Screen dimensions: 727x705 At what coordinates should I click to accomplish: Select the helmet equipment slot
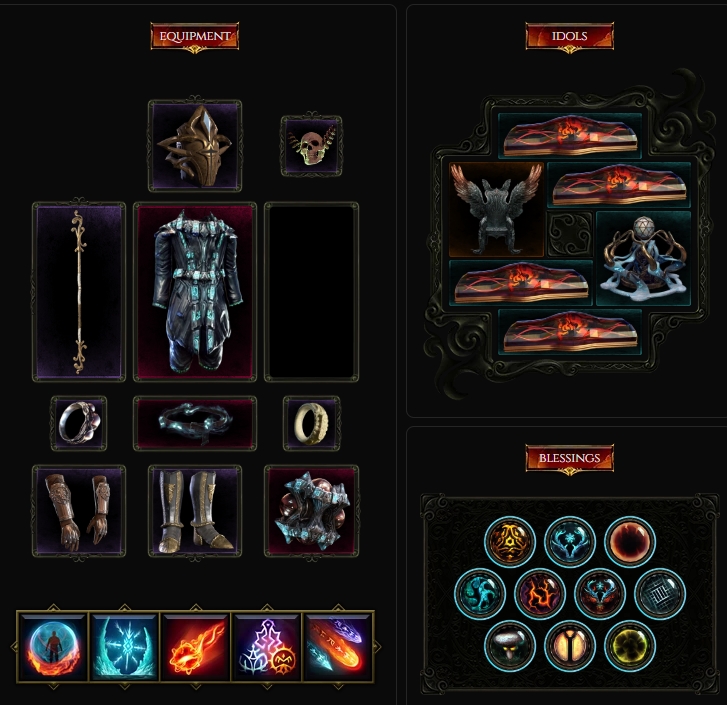pyautogui.click(x=195, y=146)
